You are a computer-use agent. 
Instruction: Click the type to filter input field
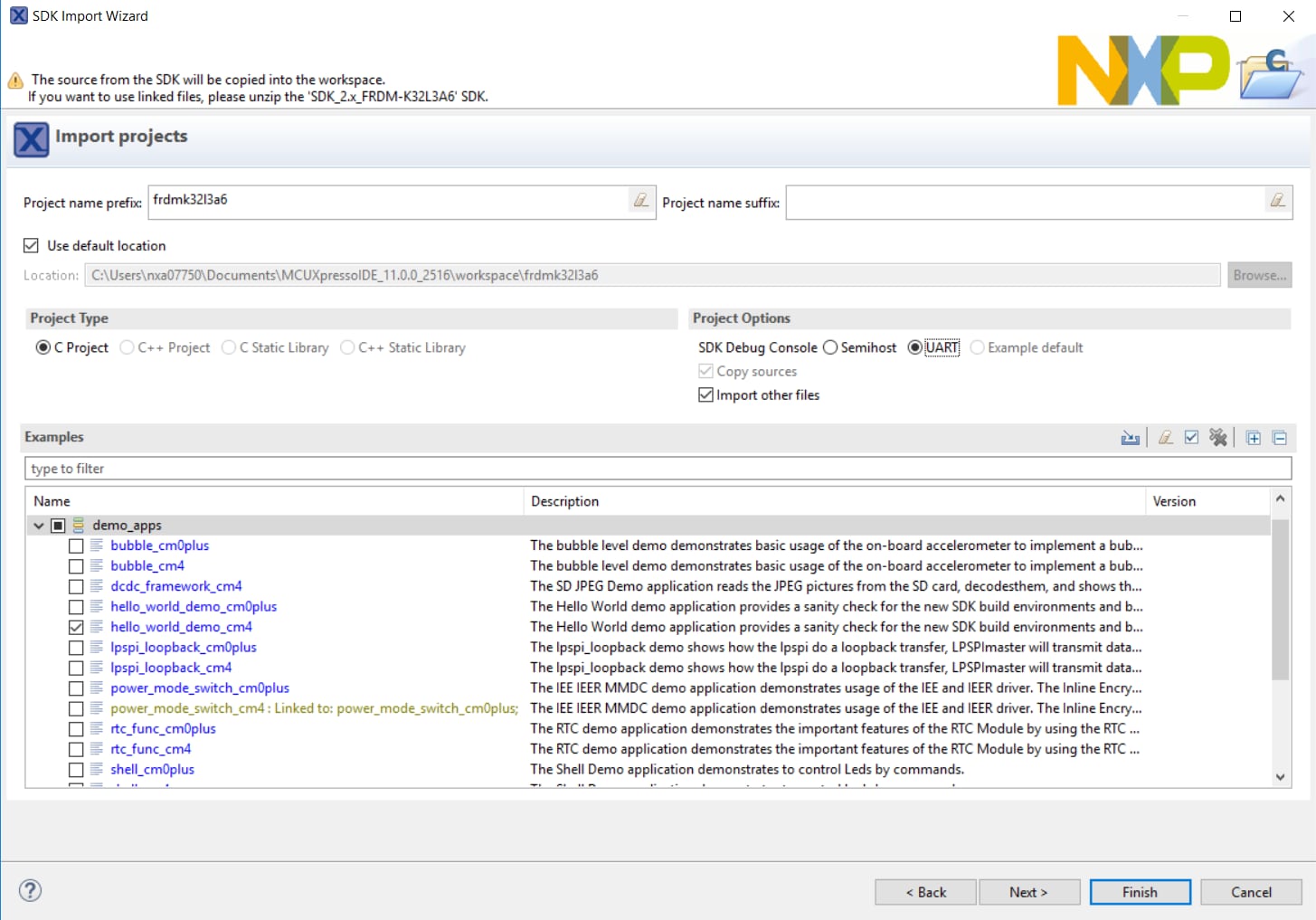pos(657,469)
